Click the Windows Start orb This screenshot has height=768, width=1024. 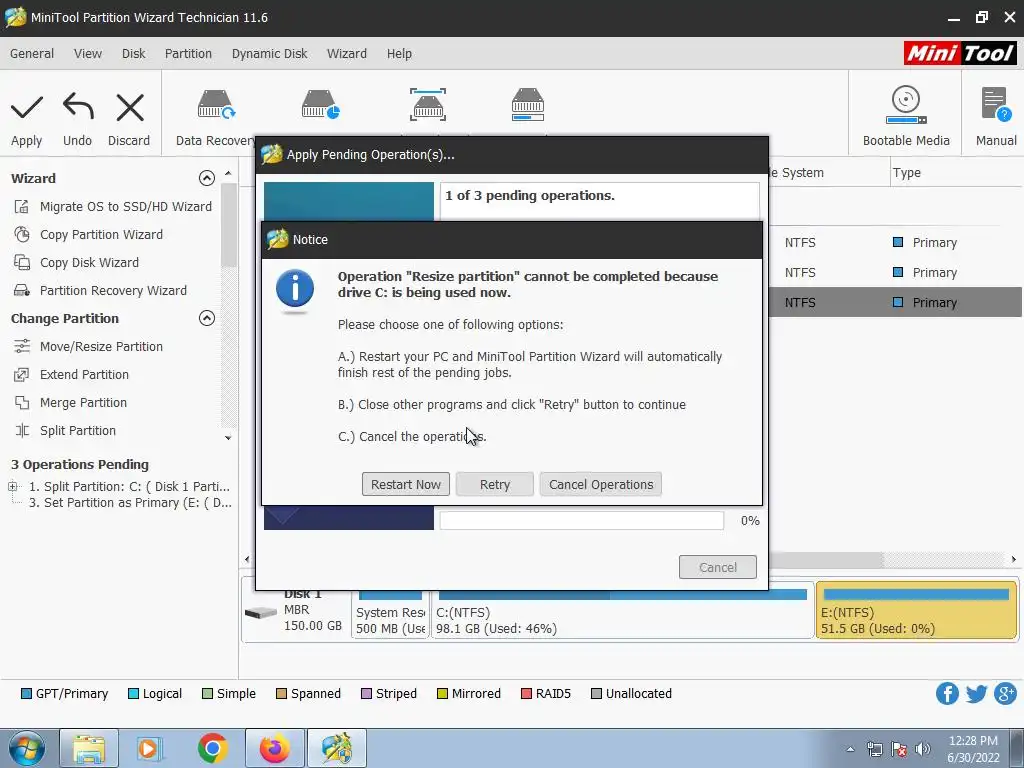[x=26, y=748]
